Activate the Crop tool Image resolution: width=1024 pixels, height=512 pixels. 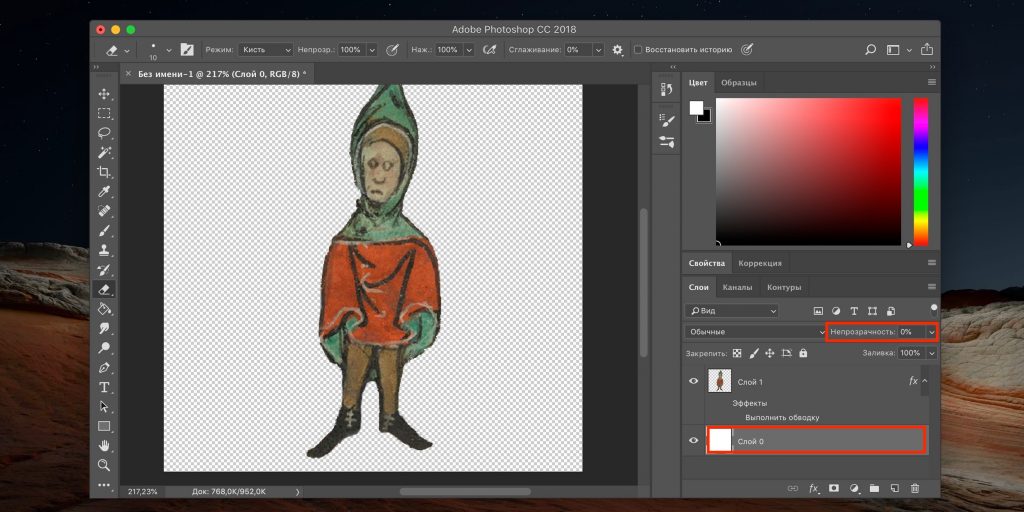point(104,172)
